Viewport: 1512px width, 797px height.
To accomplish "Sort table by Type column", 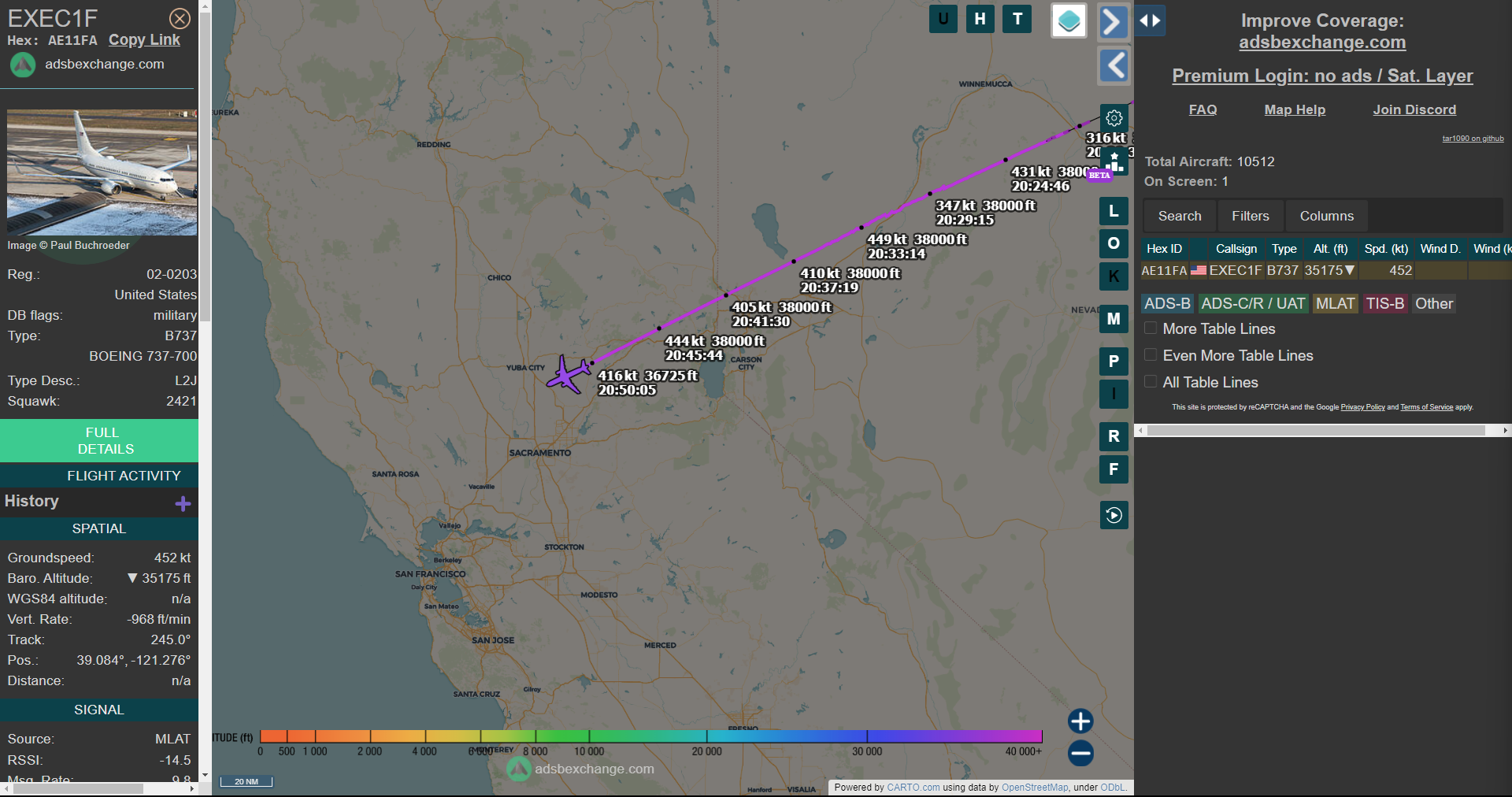I will click(x=1284, y=249).
